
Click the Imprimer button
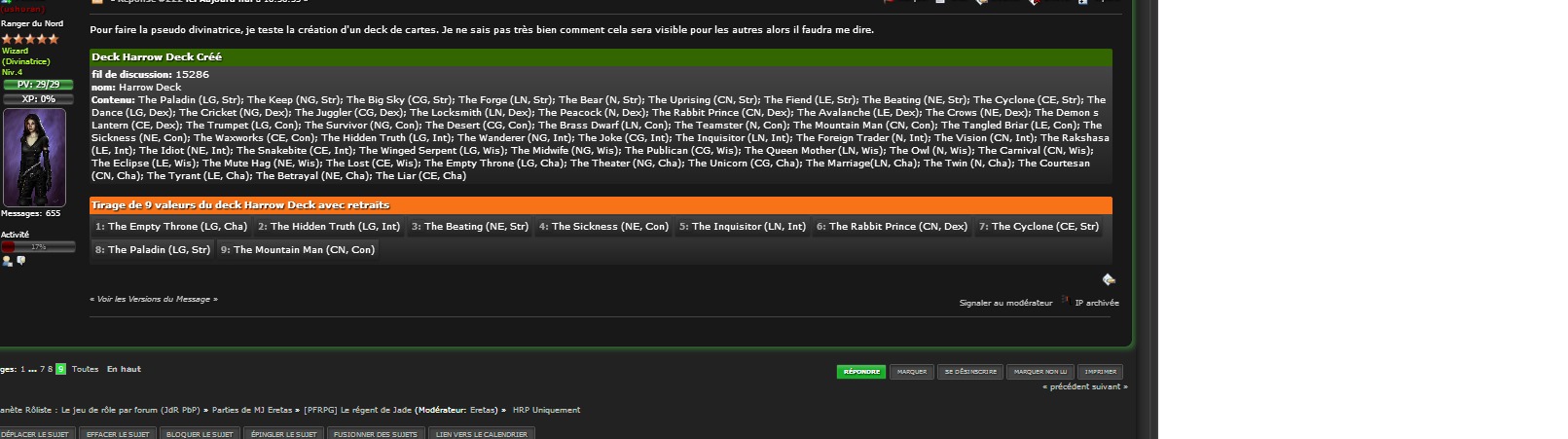point(1100,372)
